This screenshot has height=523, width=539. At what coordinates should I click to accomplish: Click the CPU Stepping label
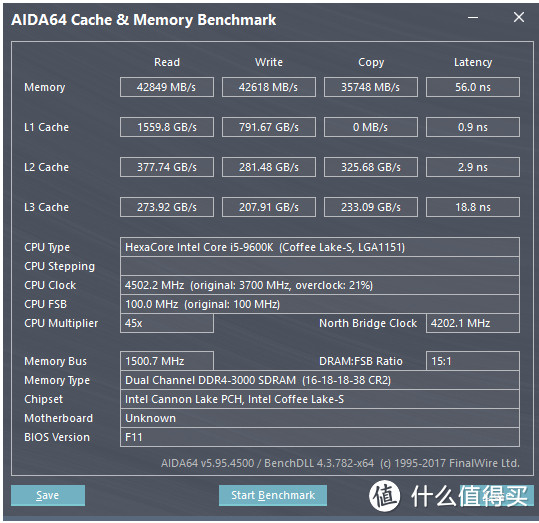59,266
